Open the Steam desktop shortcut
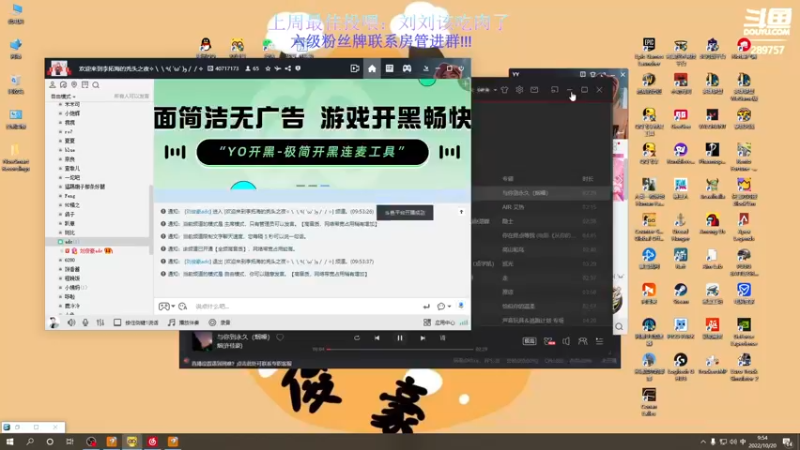This screenshot has width=800, height=450. point(681,293)
